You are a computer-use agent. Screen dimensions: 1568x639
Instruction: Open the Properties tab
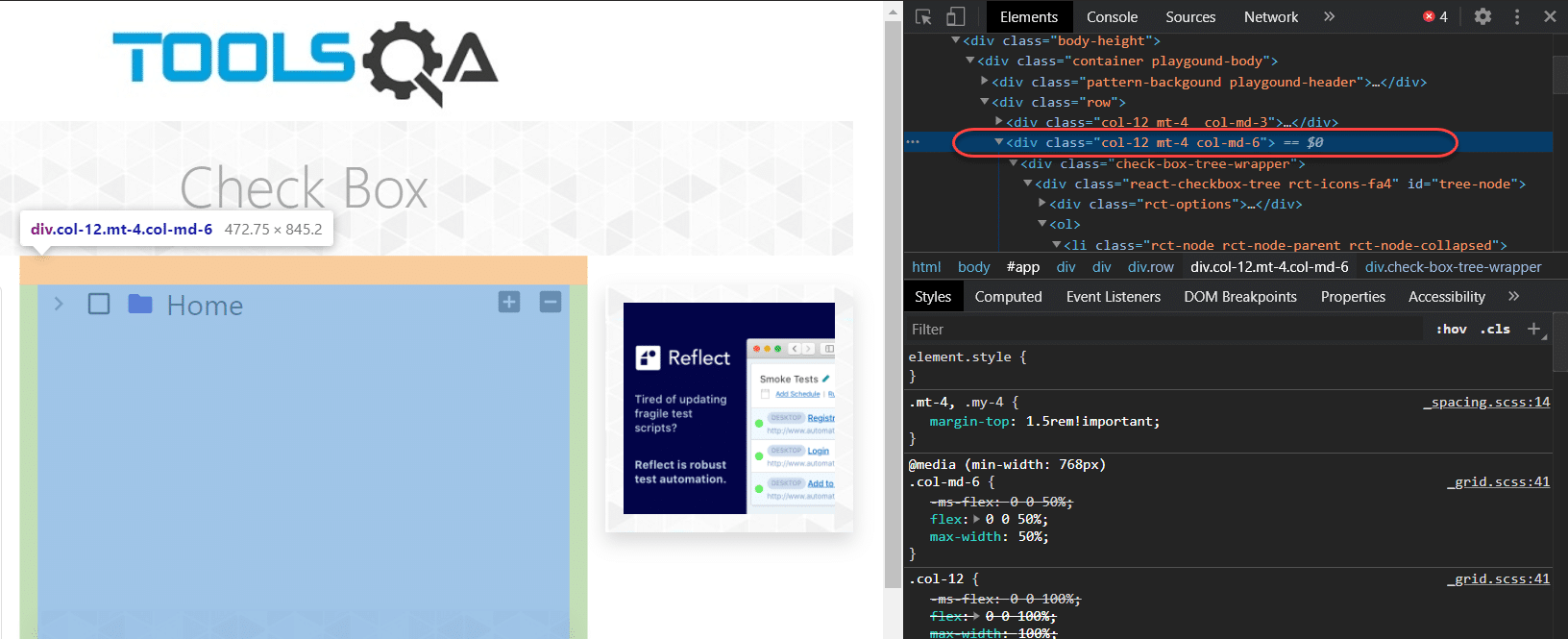pos(1353,296)
